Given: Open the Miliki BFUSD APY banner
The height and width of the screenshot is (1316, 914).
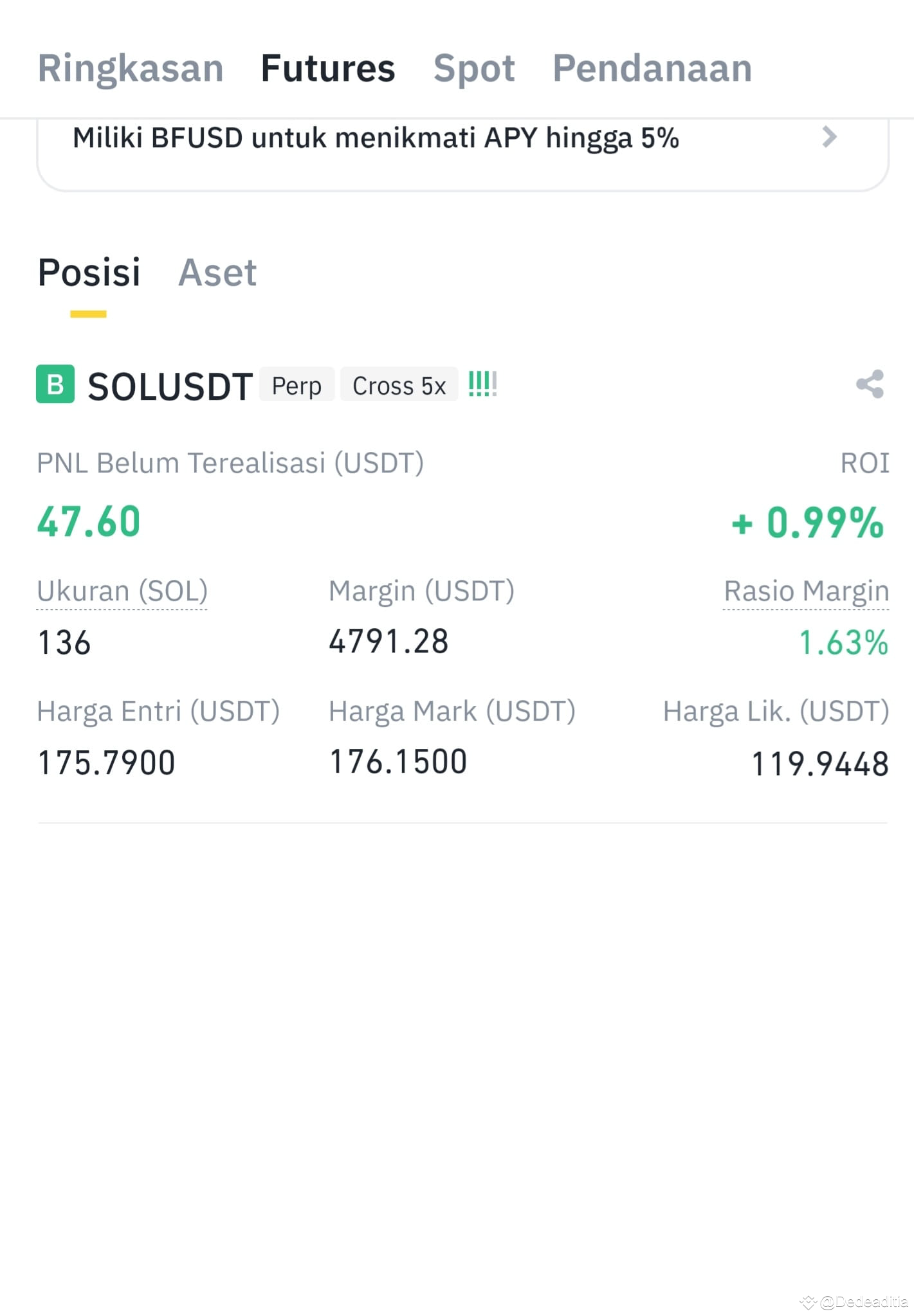Looking at the screenshot, I should point(463,153).
